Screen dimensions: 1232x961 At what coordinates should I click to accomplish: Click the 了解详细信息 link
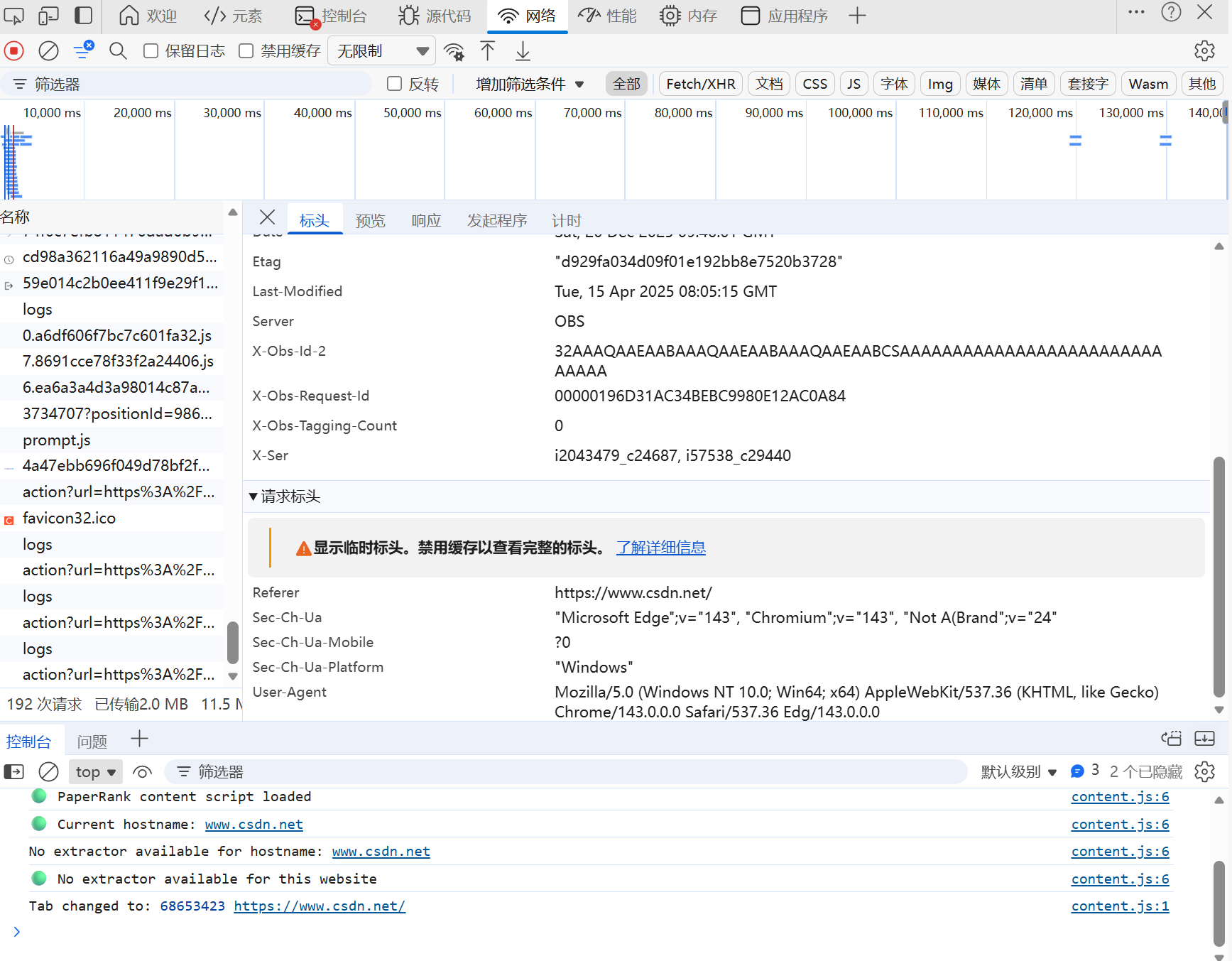[x=660, y=547]
